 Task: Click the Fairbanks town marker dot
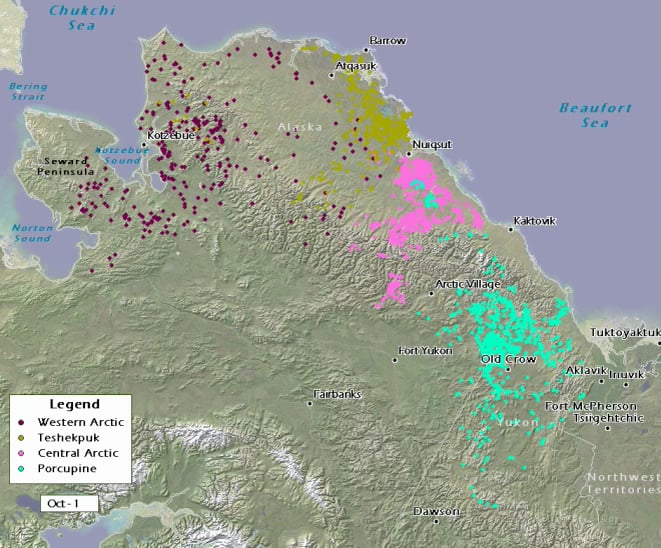pos(310,404)
